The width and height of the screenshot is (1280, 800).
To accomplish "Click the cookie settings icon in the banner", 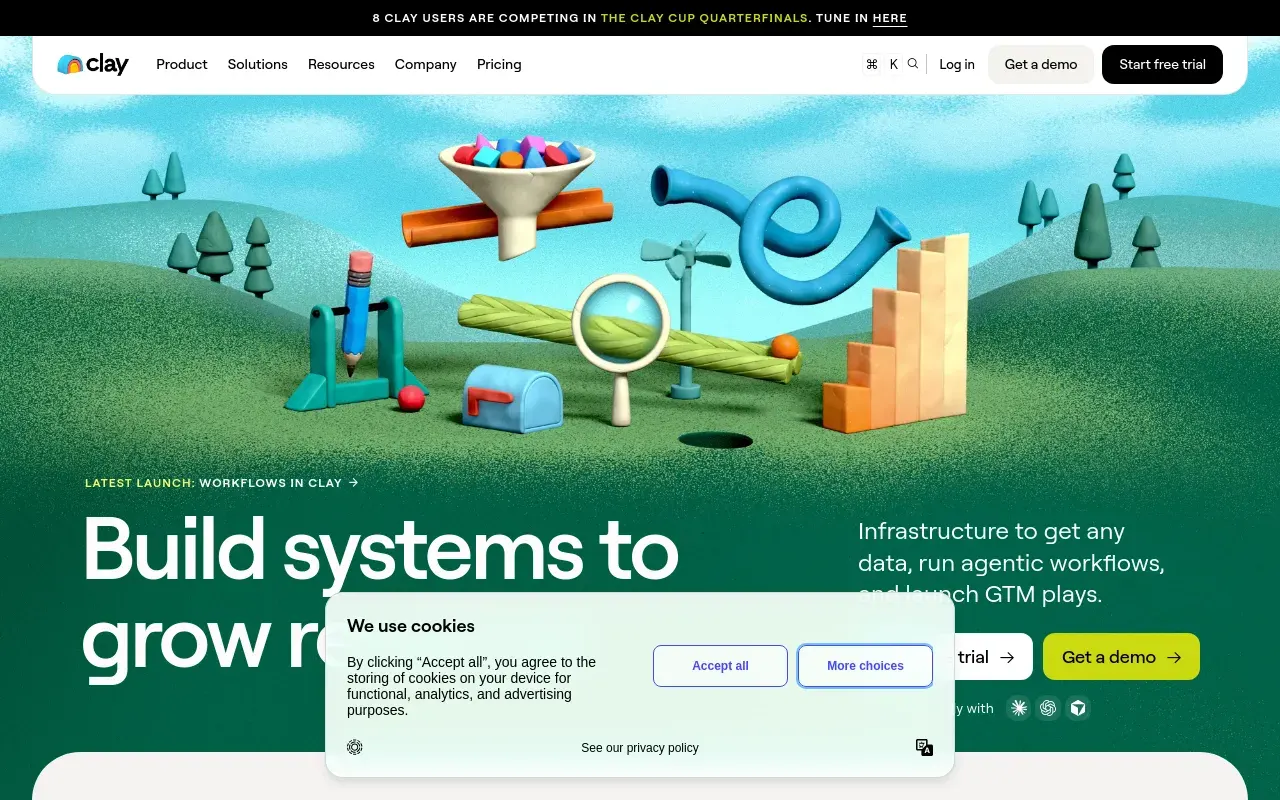I will (x=355, y=747).
